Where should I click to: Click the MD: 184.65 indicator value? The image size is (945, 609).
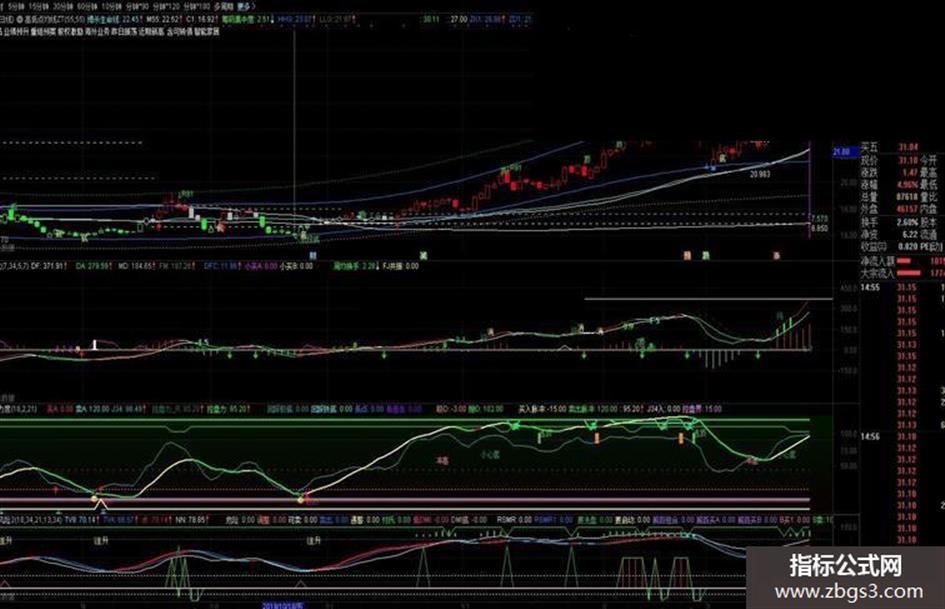[136, 266]
